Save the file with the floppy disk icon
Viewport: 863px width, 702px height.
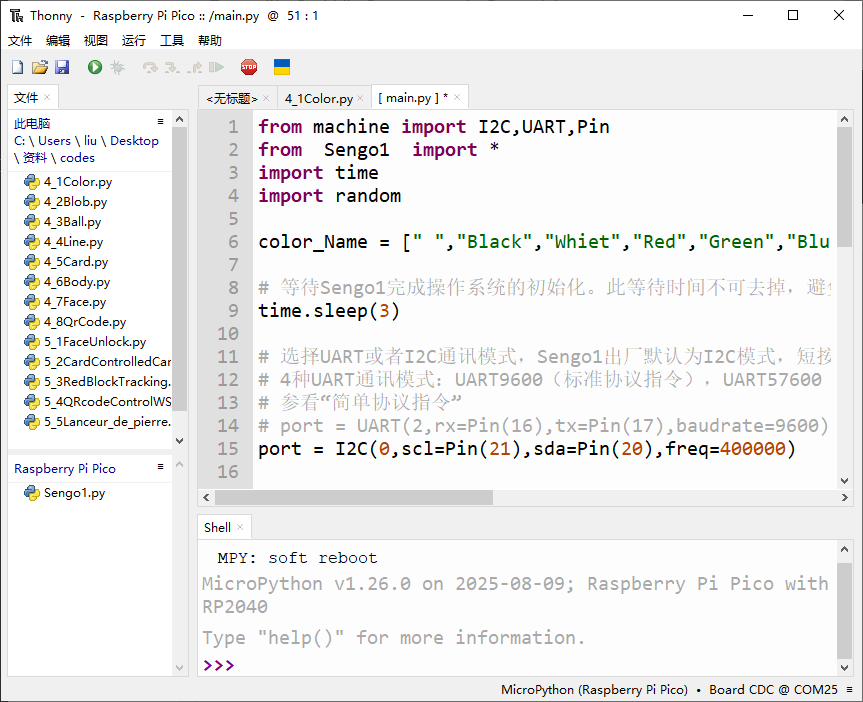pyautogui.click(x=62, y=67)
